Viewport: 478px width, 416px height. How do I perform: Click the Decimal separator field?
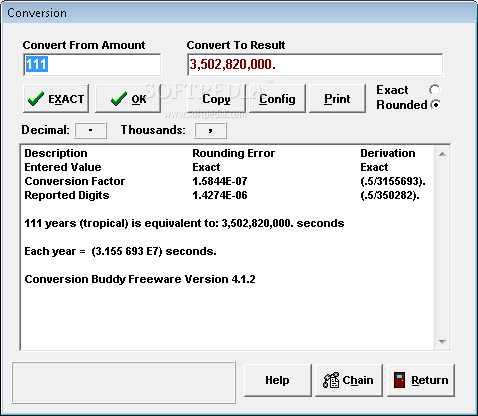91,130
